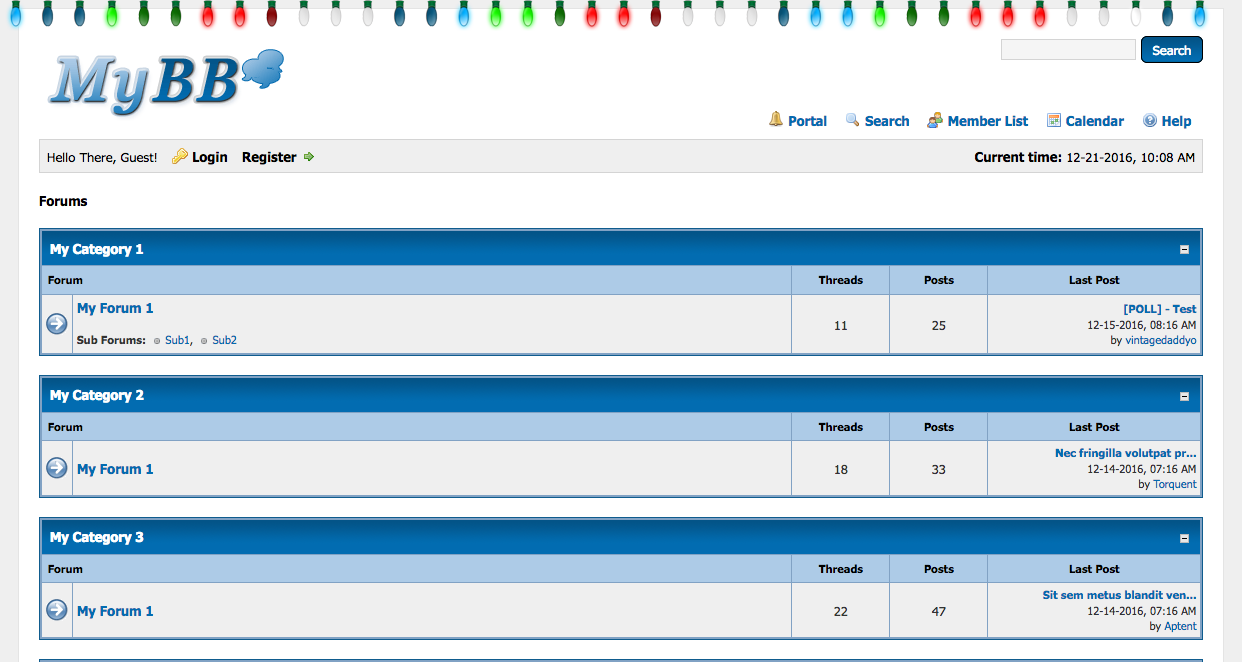Open the Search page from navigation
This screenshot has height=662, width=1242.
pos(887,121)
